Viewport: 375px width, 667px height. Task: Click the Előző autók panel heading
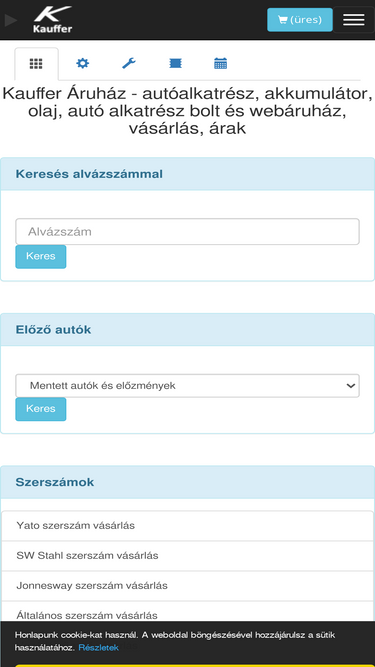(x=53, y=330)
